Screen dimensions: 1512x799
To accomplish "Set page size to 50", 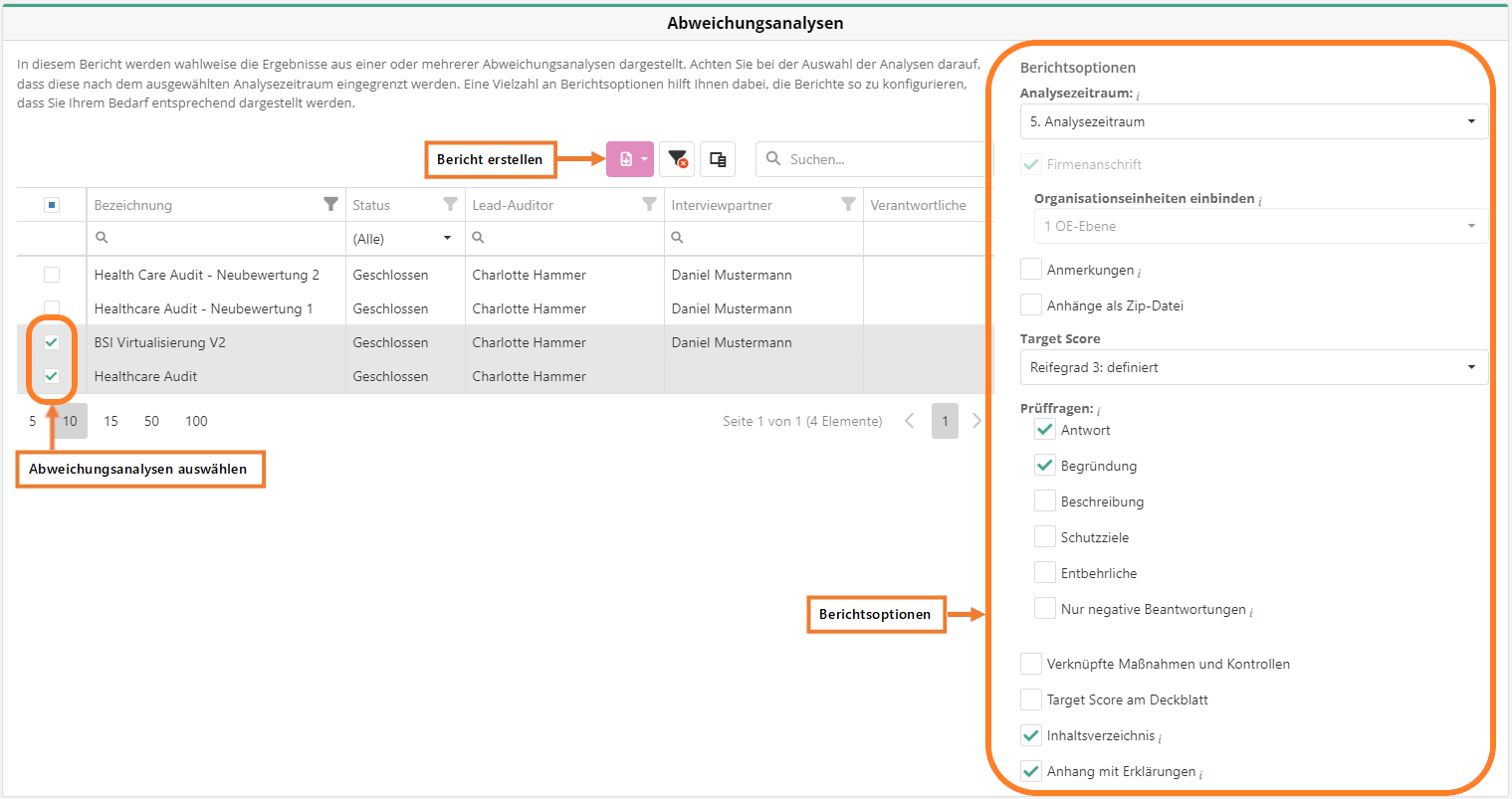I will [x=151, y=421].
